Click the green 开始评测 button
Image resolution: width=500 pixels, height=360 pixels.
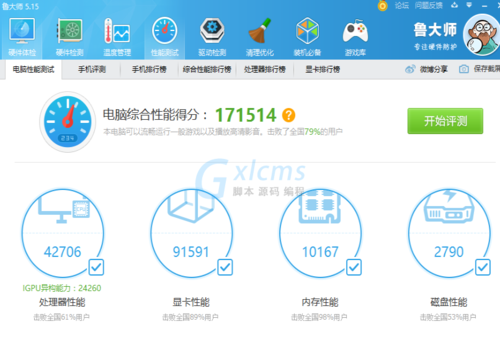click(445, 121)
